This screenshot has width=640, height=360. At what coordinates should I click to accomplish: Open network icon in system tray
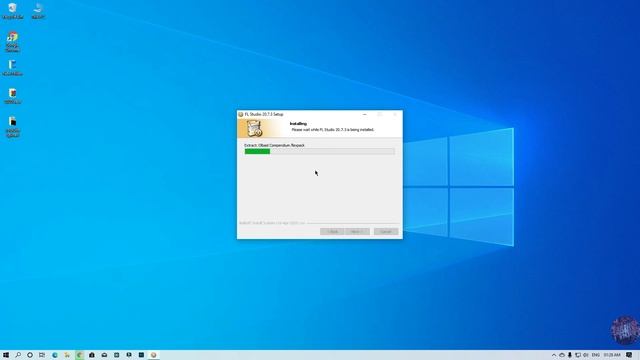[x=578, y=355]
